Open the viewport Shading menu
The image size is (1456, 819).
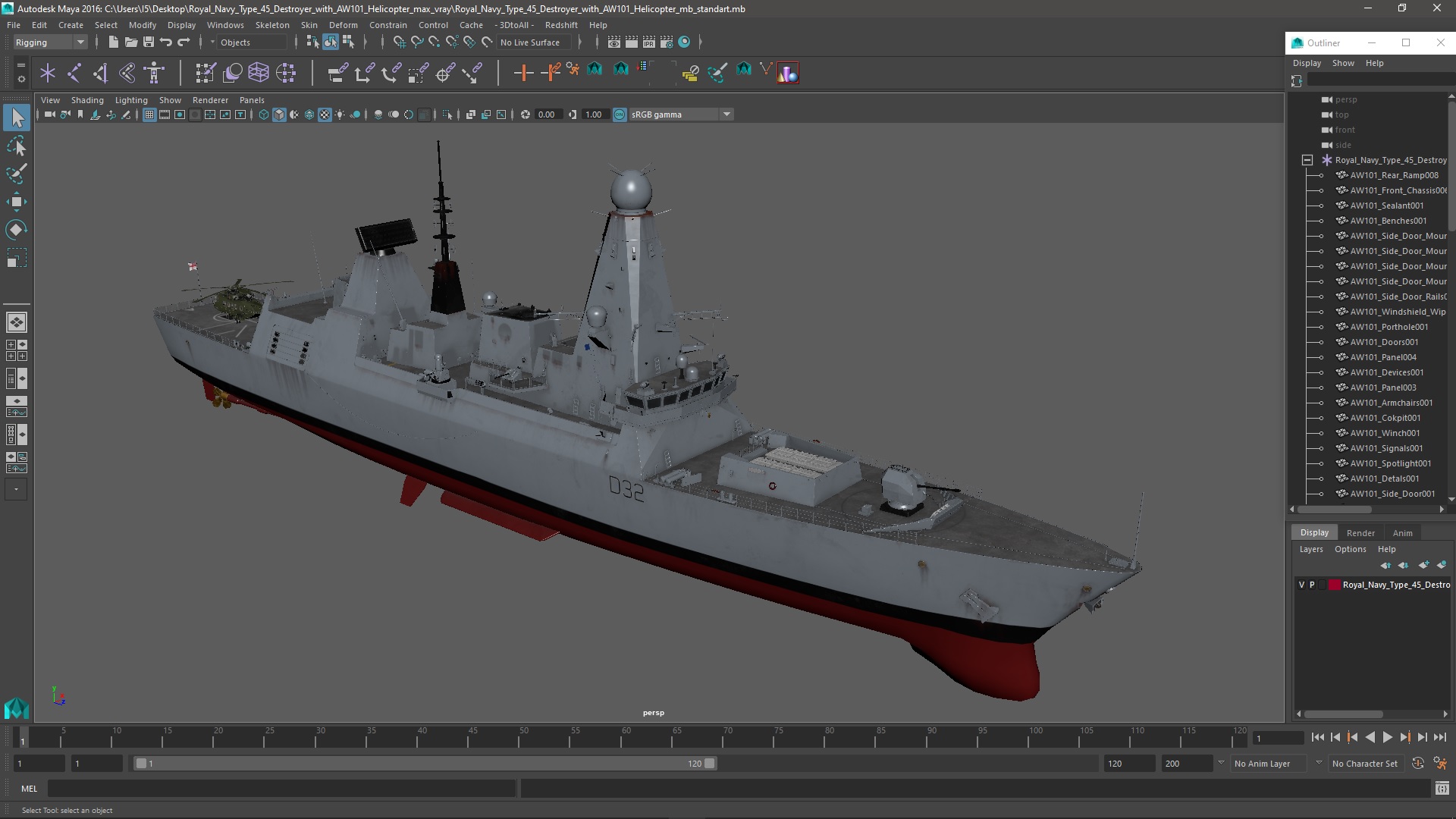(87, 100)
